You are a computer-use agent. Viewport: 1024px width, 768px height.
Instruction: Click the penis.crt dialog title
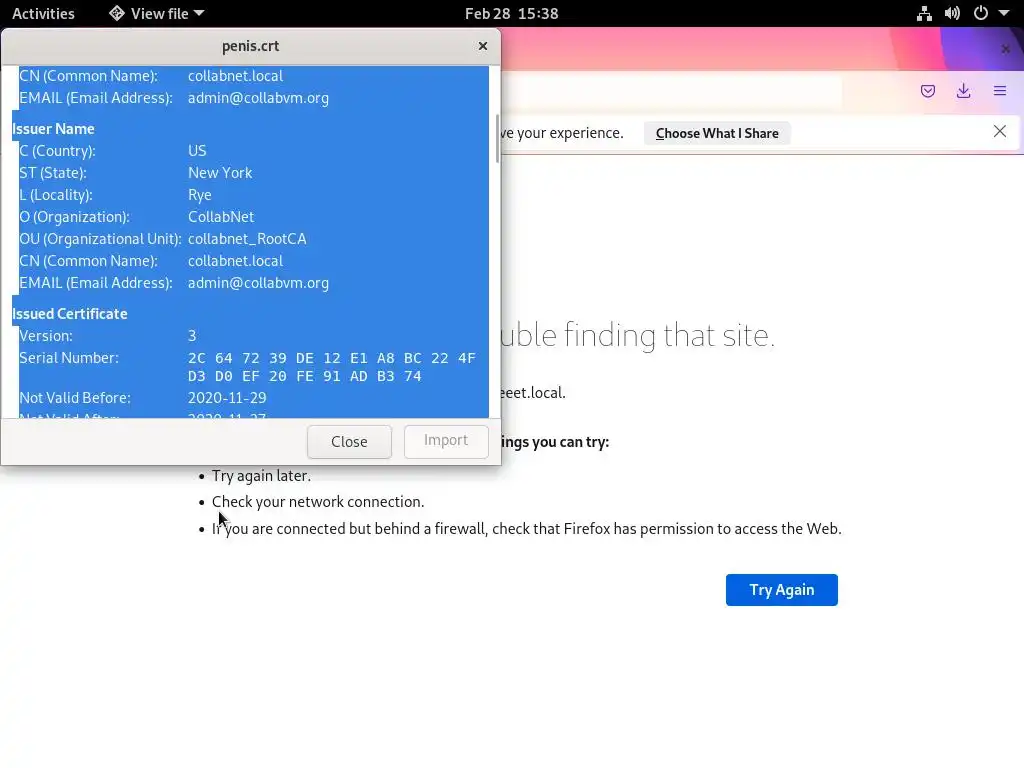pos(250,46)
